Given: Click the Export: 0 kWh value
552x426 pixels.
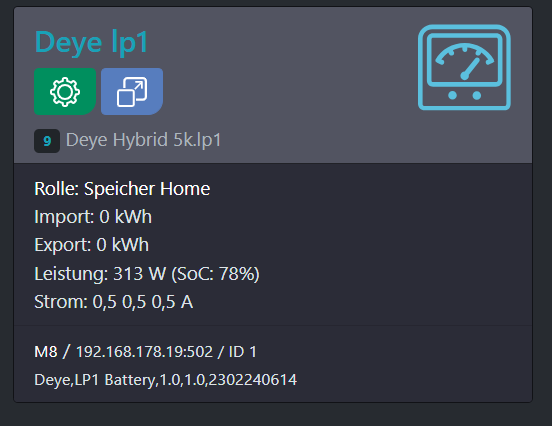Looking at the screenshot, I should click(92, 245).
